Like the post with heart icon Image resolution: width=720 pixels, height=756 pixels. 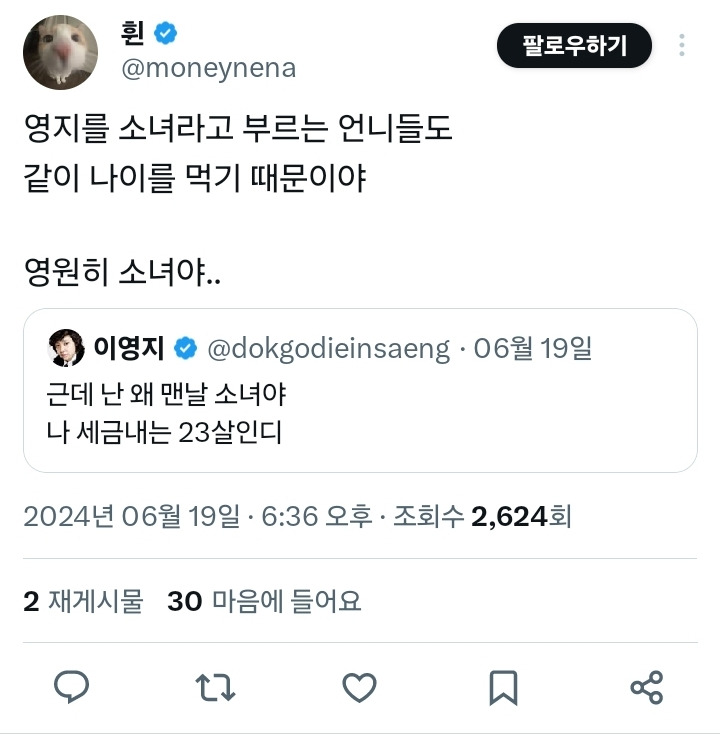pos(359,687)
